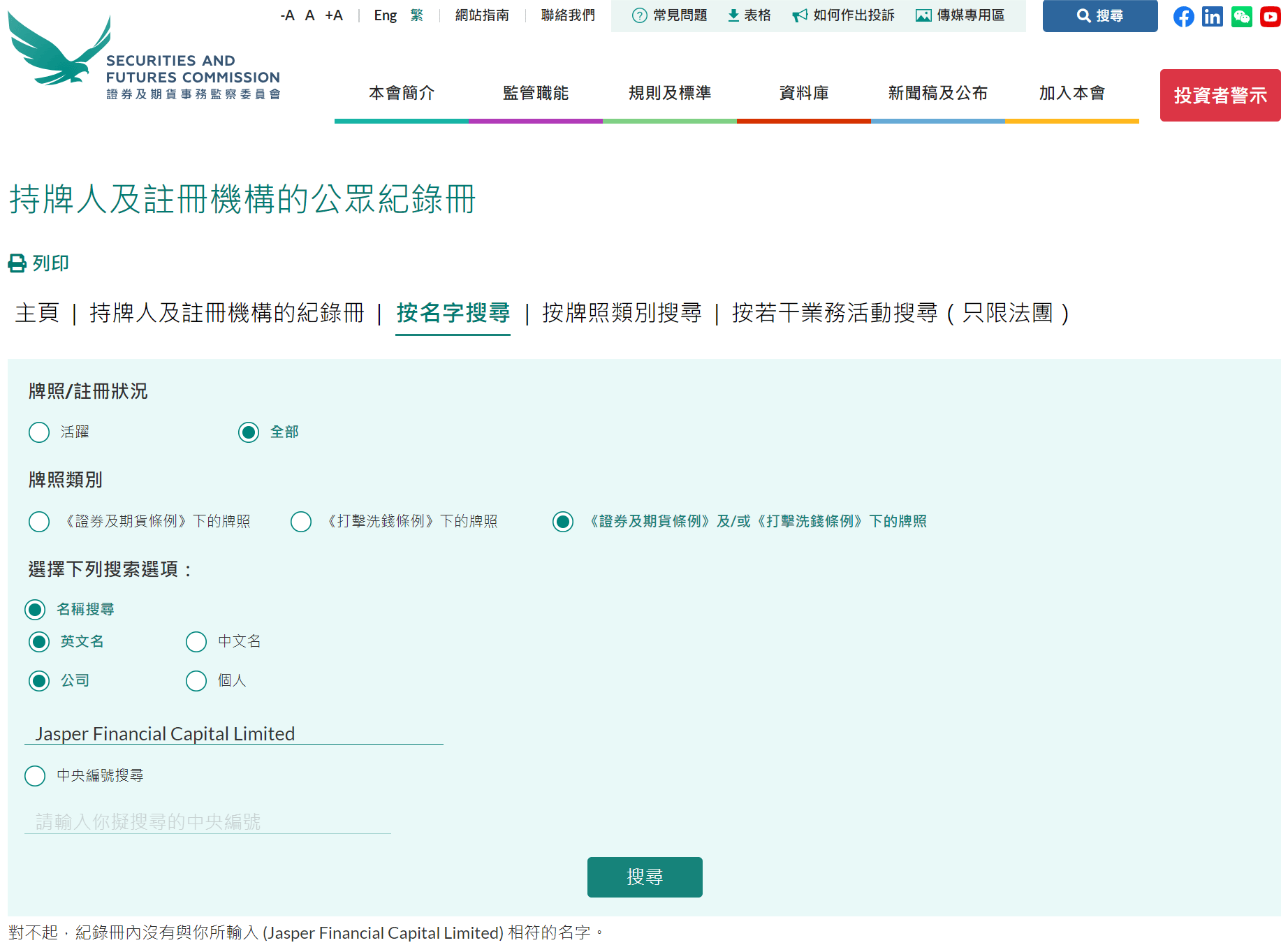1288x952 pixels.
Task: Open the SFC Facebook page icon
Action: pos(1183,16)
